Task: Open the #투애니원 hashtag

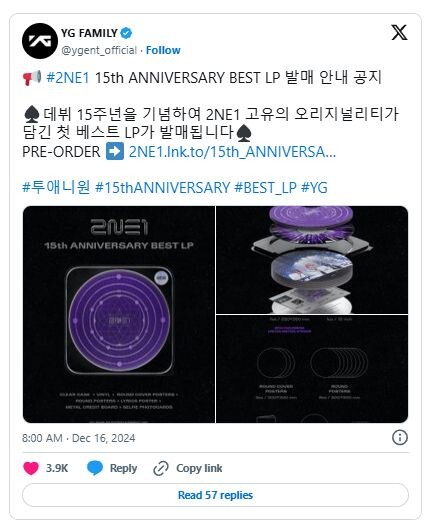Action: pos(56,187)
